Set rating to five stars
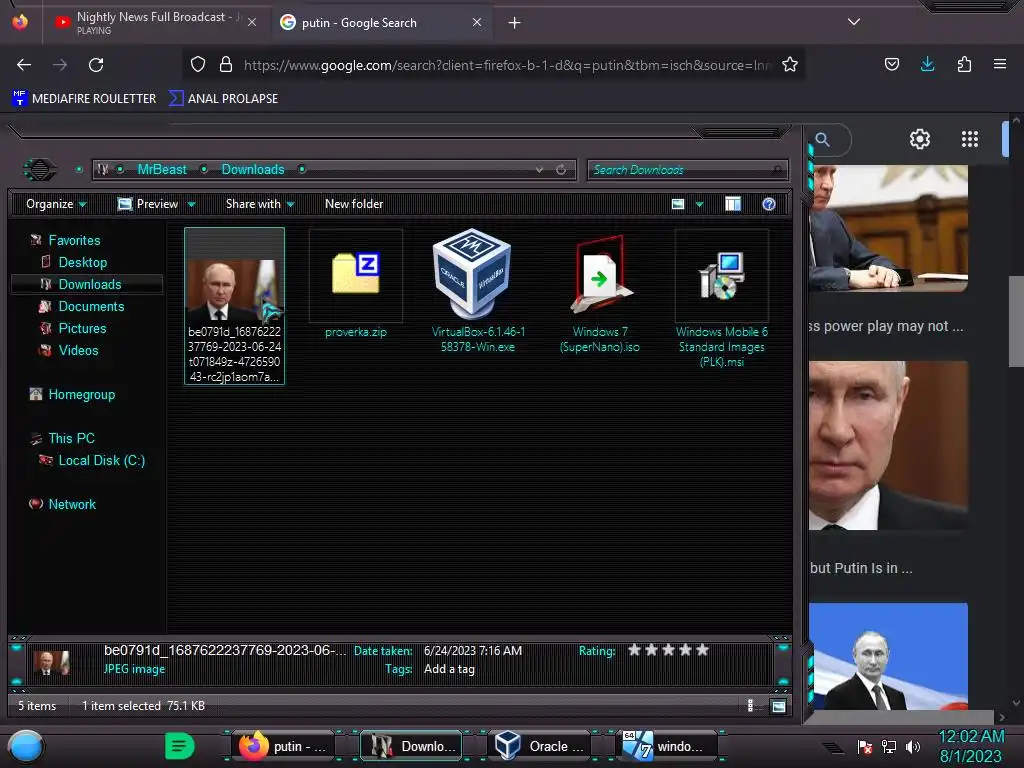 [702, 650]
